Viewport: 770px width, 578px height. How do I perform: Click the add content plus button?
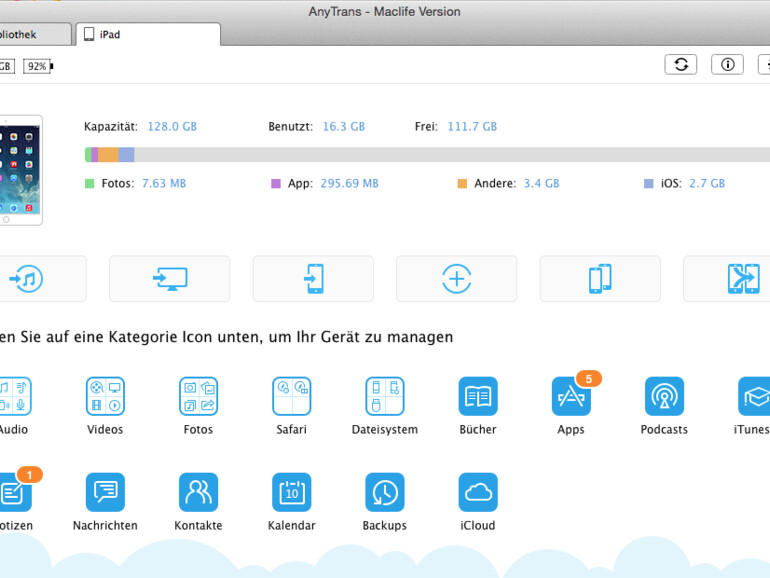point(457,279)
